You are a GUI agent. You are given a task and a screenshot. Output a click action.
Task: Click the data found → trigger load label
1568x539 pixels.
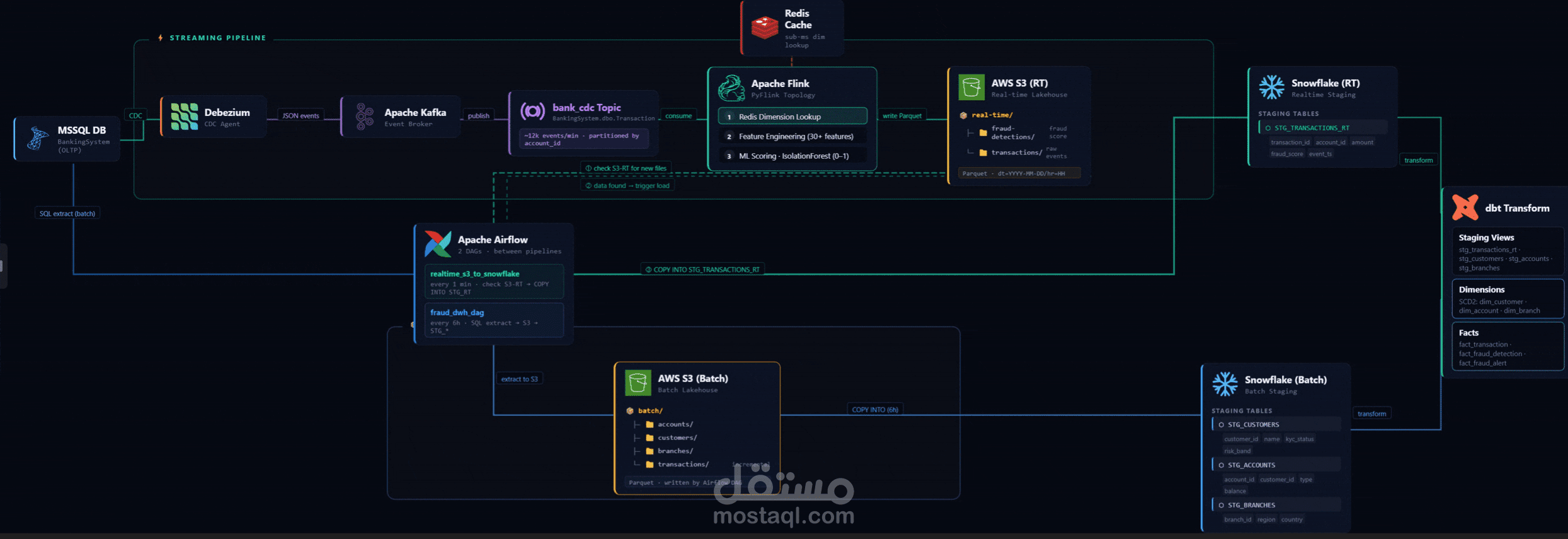(627, 185)
